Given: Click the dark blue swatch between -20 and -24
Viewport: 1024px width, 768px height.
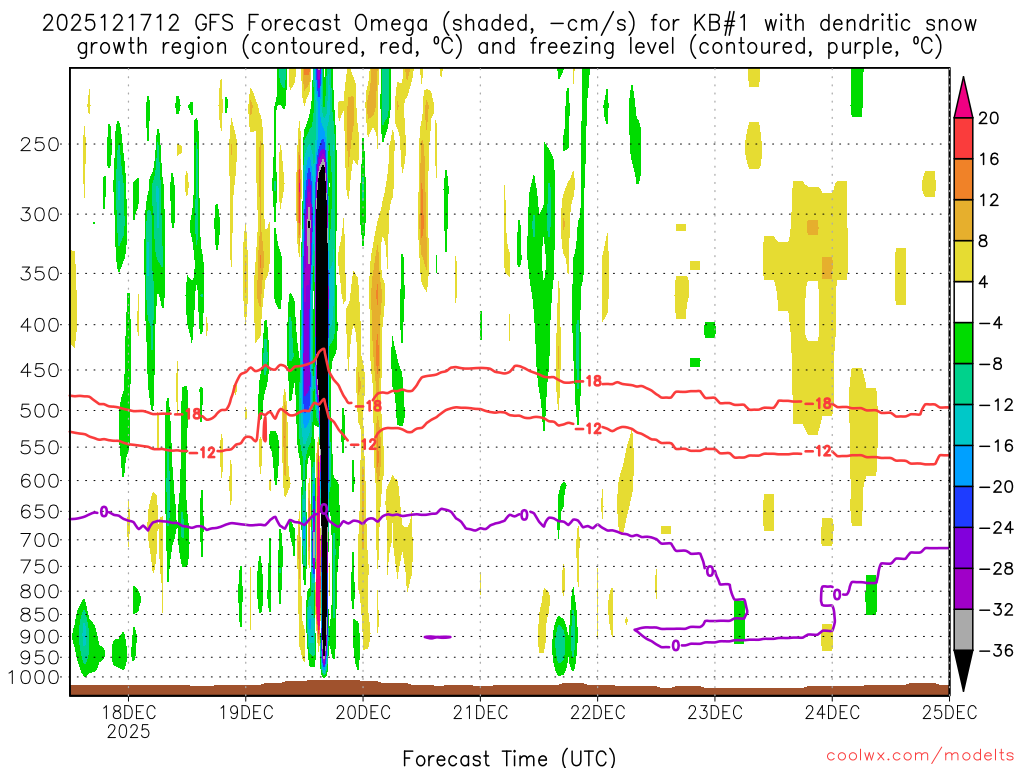Looking at the screenshot, I should tap(963, 507).
